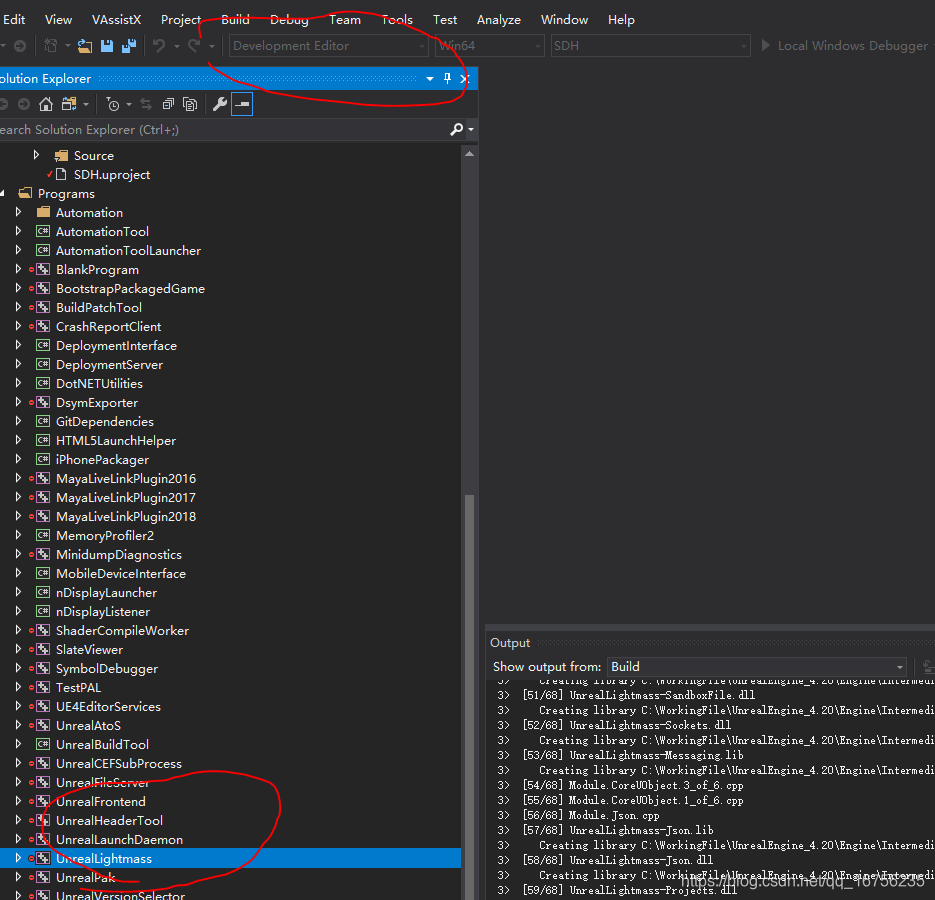Select the SymbolDebugger project
Viewport: 935px width, 900px height.
coord(107,669)
